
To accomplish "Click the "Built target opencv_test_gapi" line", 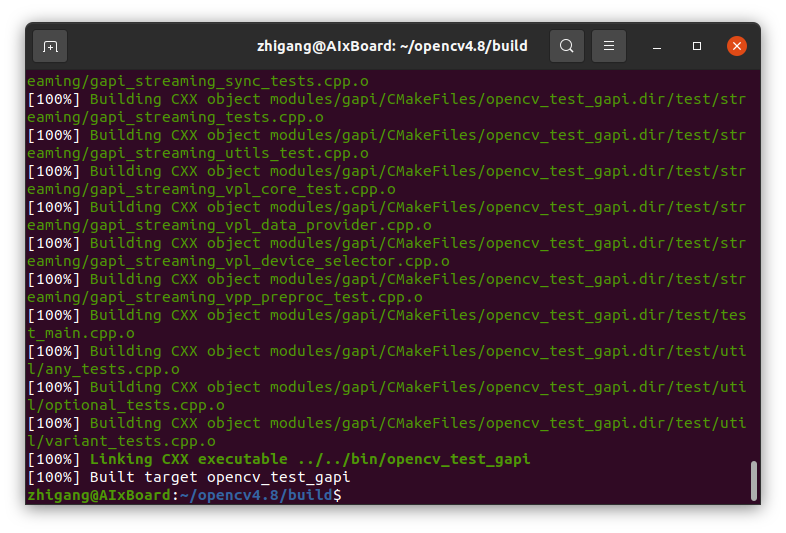I will pyautogui.click(x=220, y=477).
